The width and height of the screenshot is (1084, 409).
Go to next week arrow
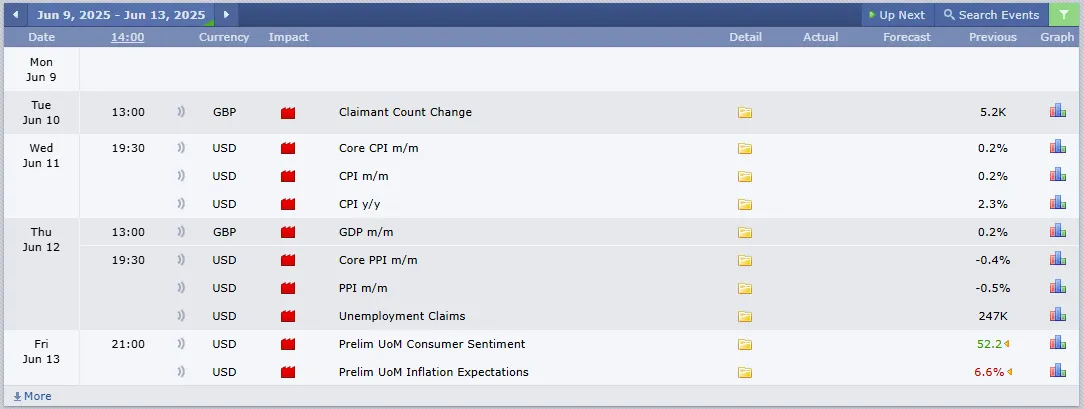click(x=226, y=15)
